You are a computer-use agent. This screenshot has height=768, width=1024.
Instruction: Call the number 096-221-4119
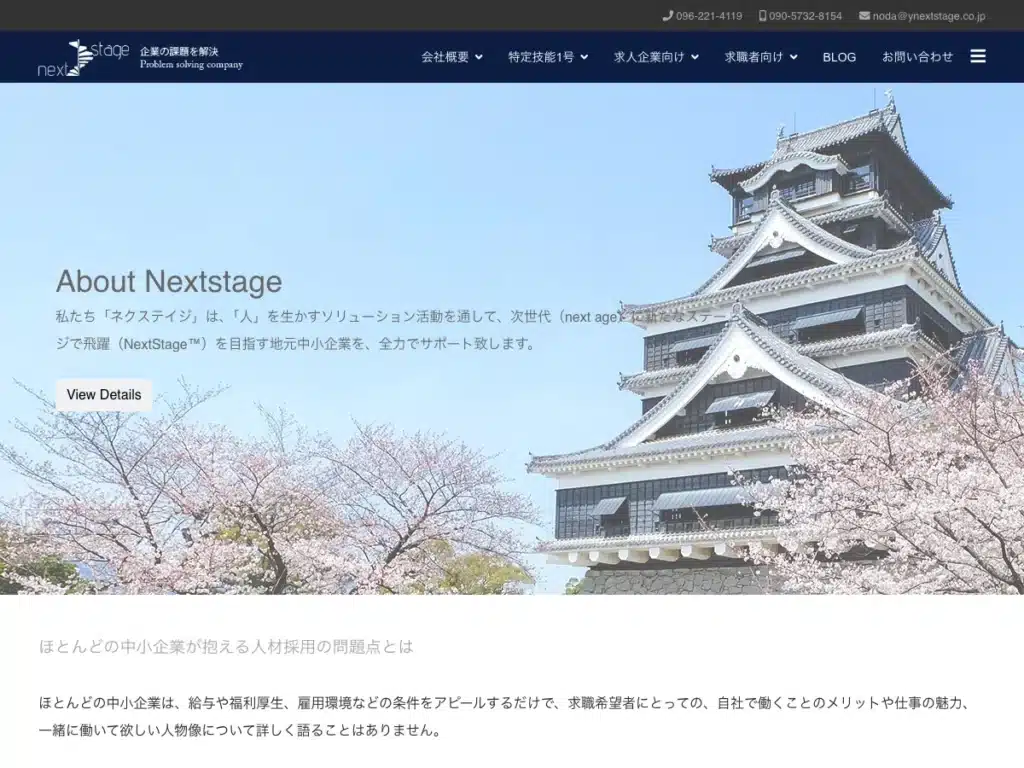pyautogui.click(x=709, y=16)
